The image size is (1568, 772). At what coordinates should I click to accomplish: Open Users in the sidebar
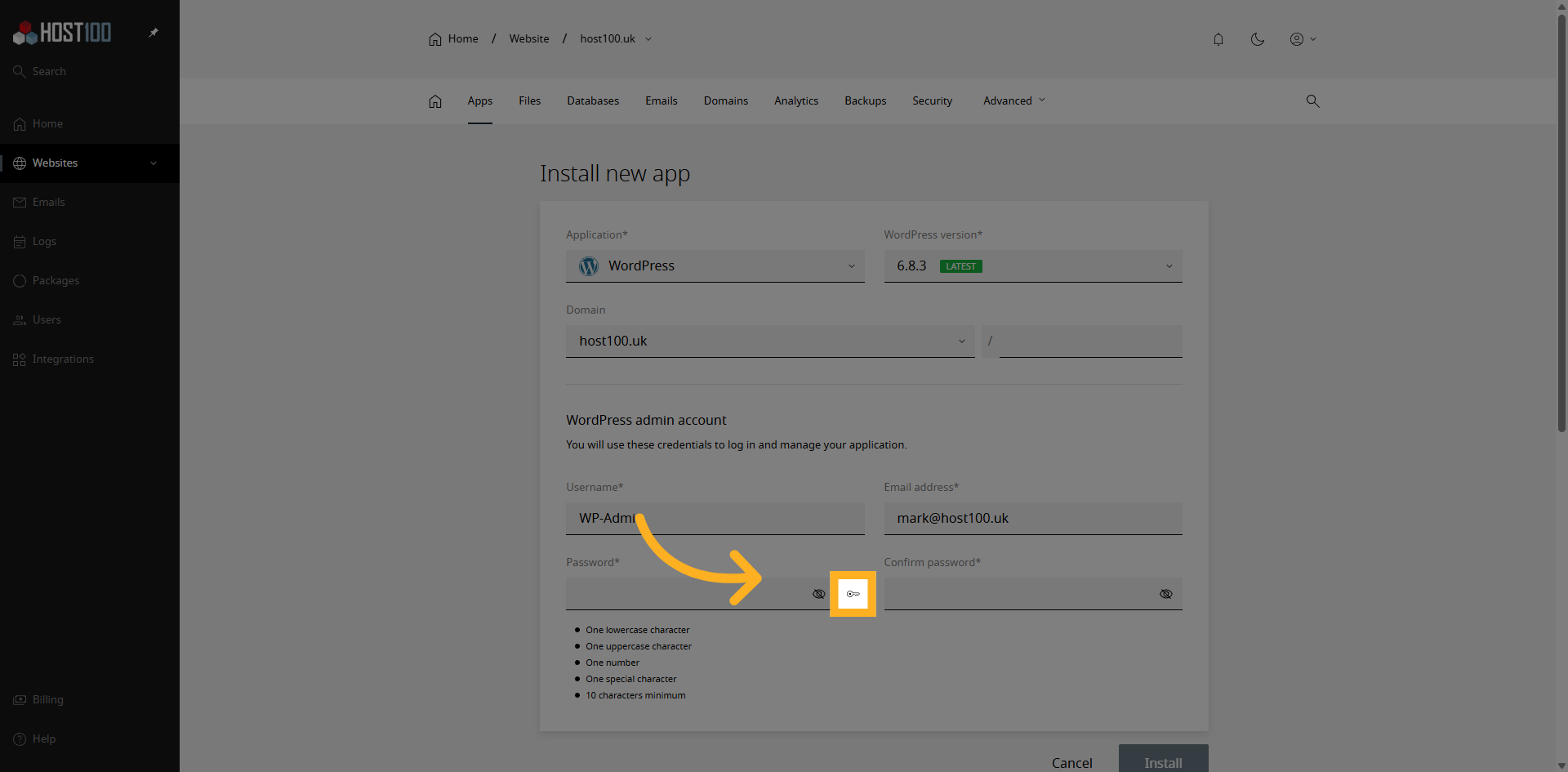click(90, 319)
